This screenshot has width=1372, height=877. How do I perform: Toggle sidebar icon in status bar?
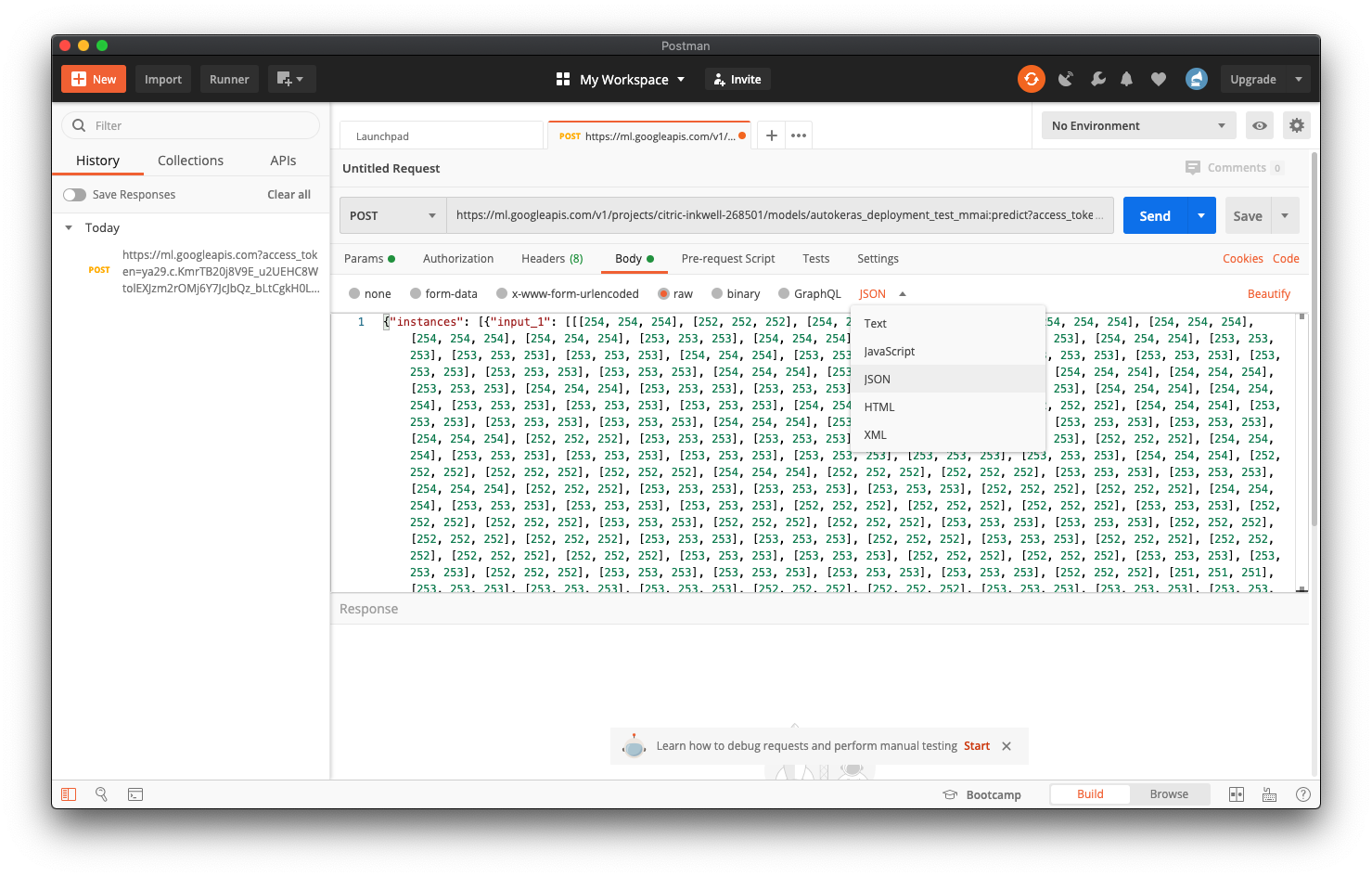pyautogui.click(x=69, y=794)
